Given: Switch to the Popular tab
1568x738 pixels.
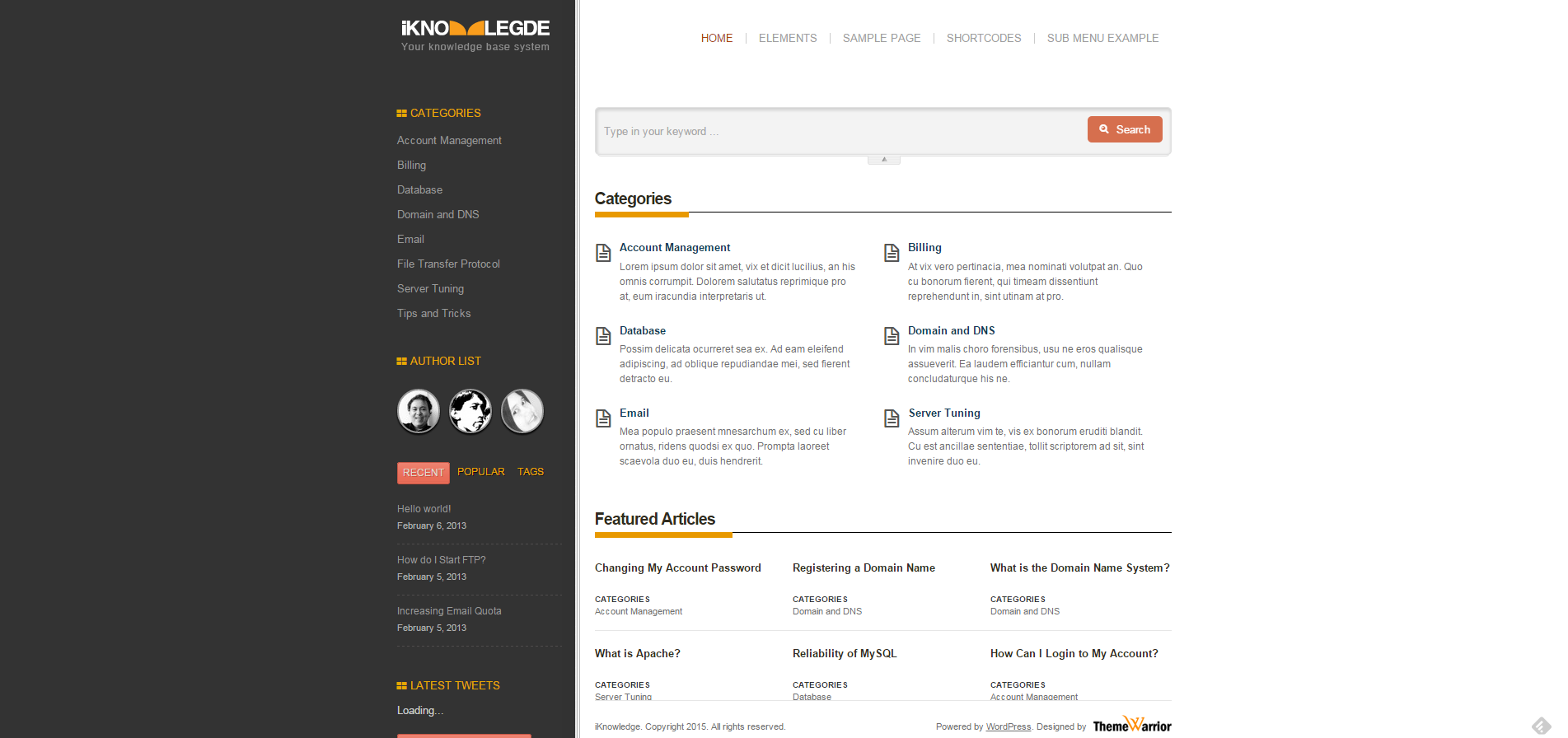Looking at the screenshot, I should (x=480, y=472).
